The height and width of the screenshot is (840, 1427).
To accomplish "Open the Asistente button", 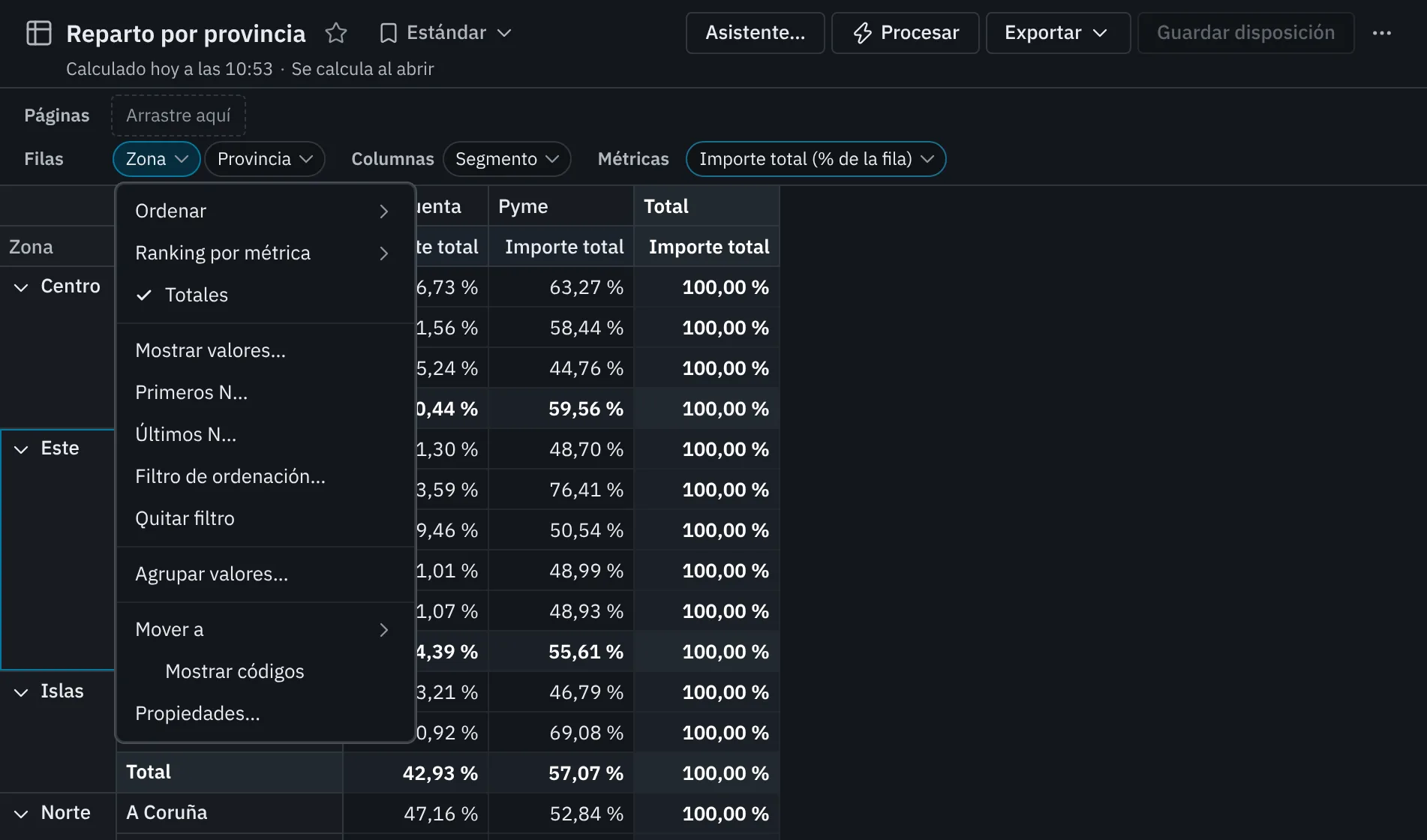I will pyautogui.click(x=756, y=33).
